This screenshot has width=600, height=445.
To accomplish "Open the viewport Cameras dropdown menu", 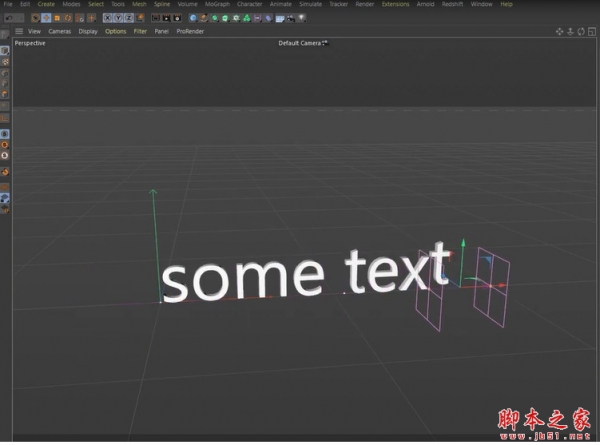I will [x=60, y=31].
